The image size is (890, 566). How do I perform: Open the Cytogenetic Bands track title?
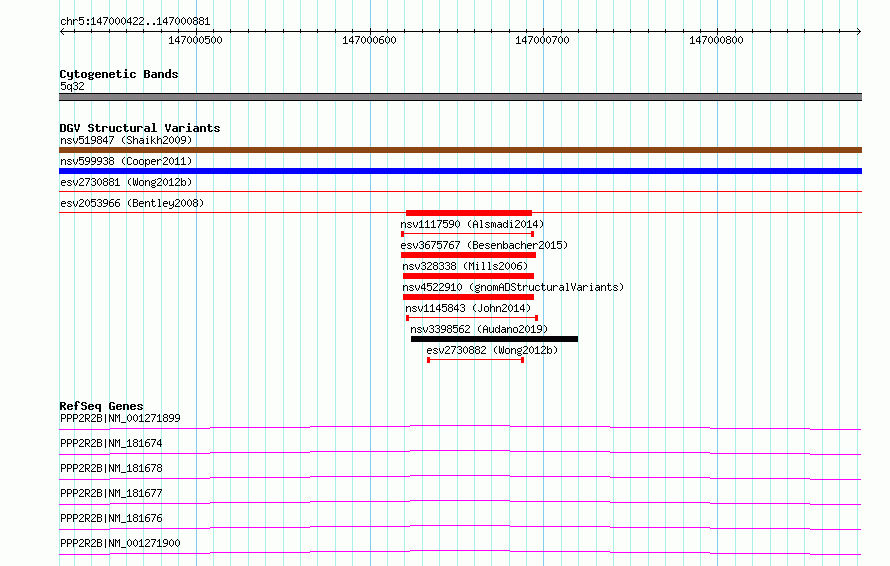click(x=119, y=74)
